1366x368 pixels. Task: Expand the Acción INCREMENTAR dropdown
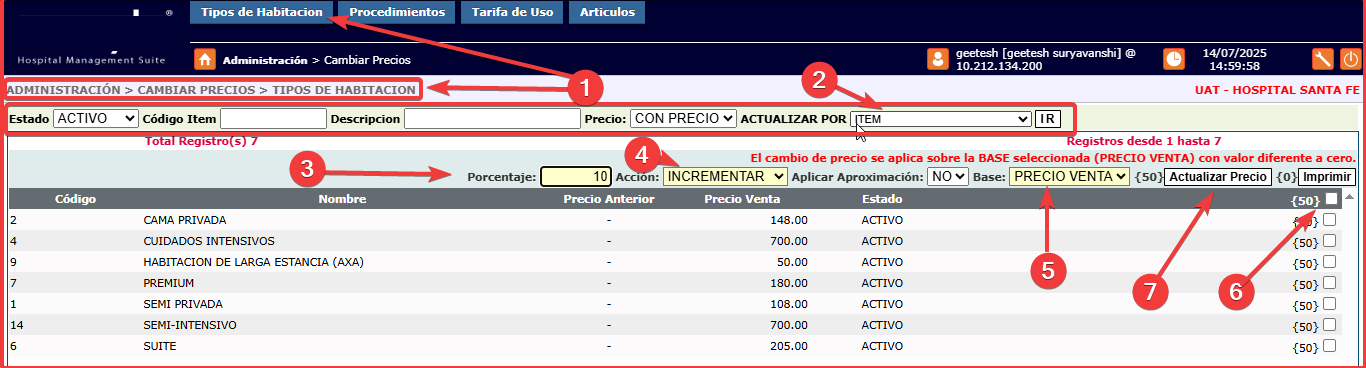[x=725, y=176]
